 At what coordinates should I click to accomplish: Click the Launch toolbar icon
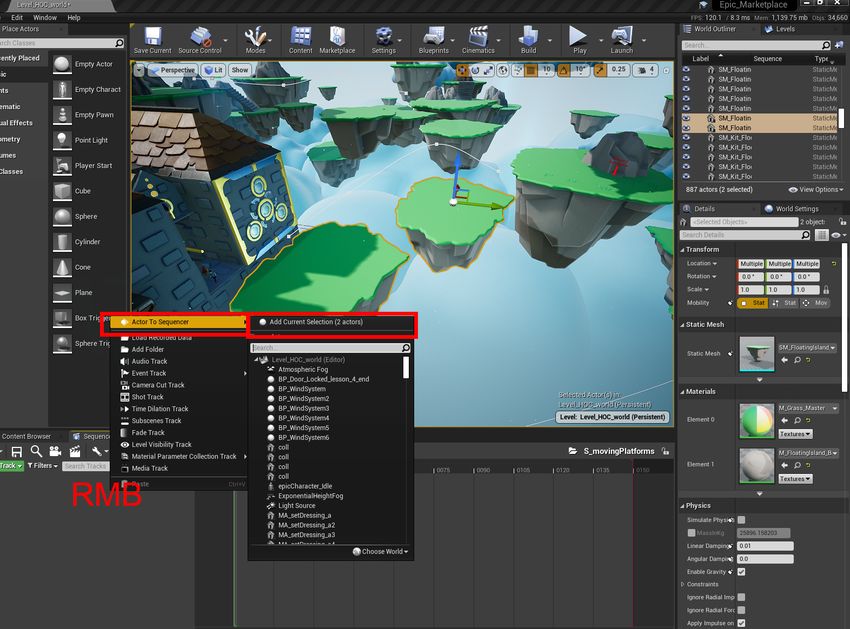click(621, 37)
